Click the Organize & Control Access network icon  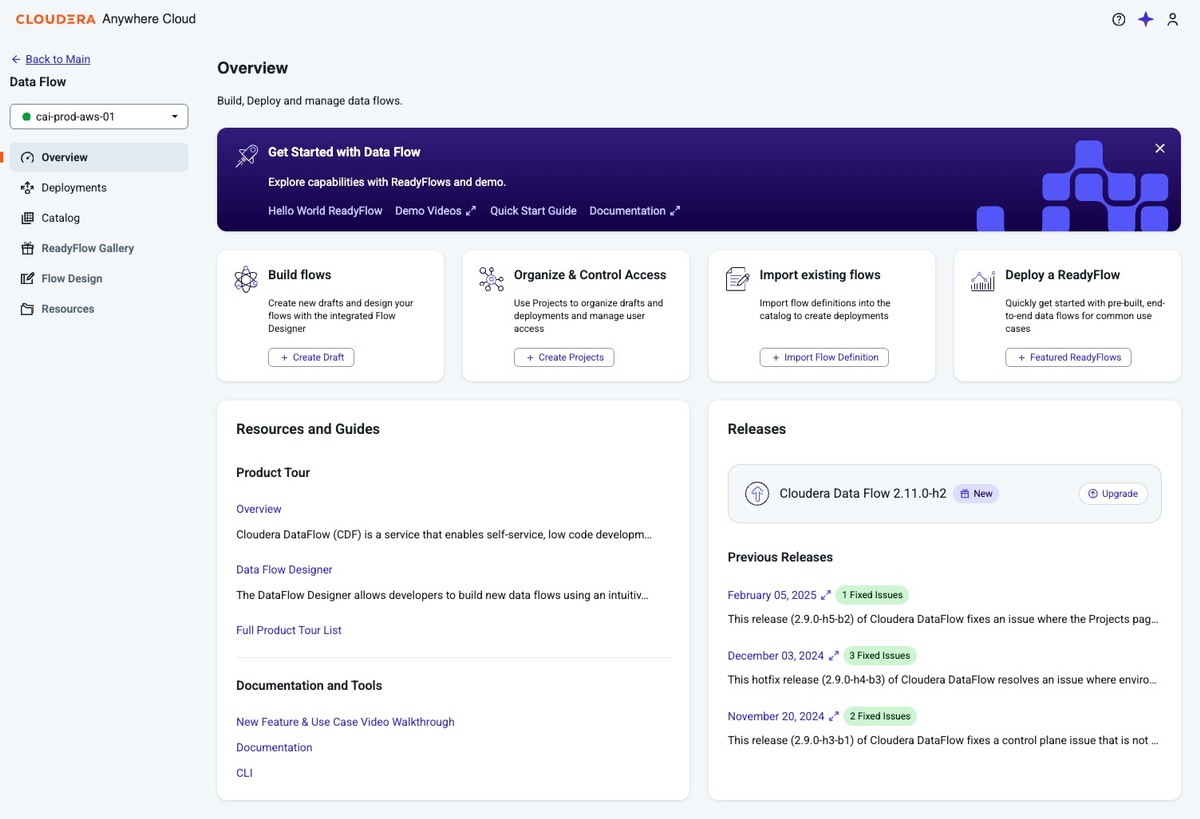pos(491,279)
